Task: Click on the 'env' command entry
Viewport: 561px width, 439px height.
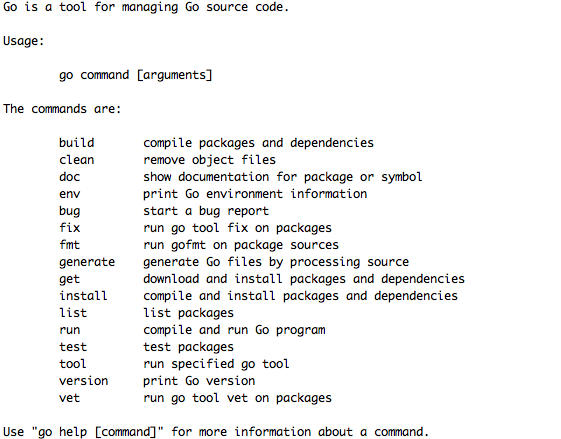Action: pyautogui.click(x=69, y=194)
